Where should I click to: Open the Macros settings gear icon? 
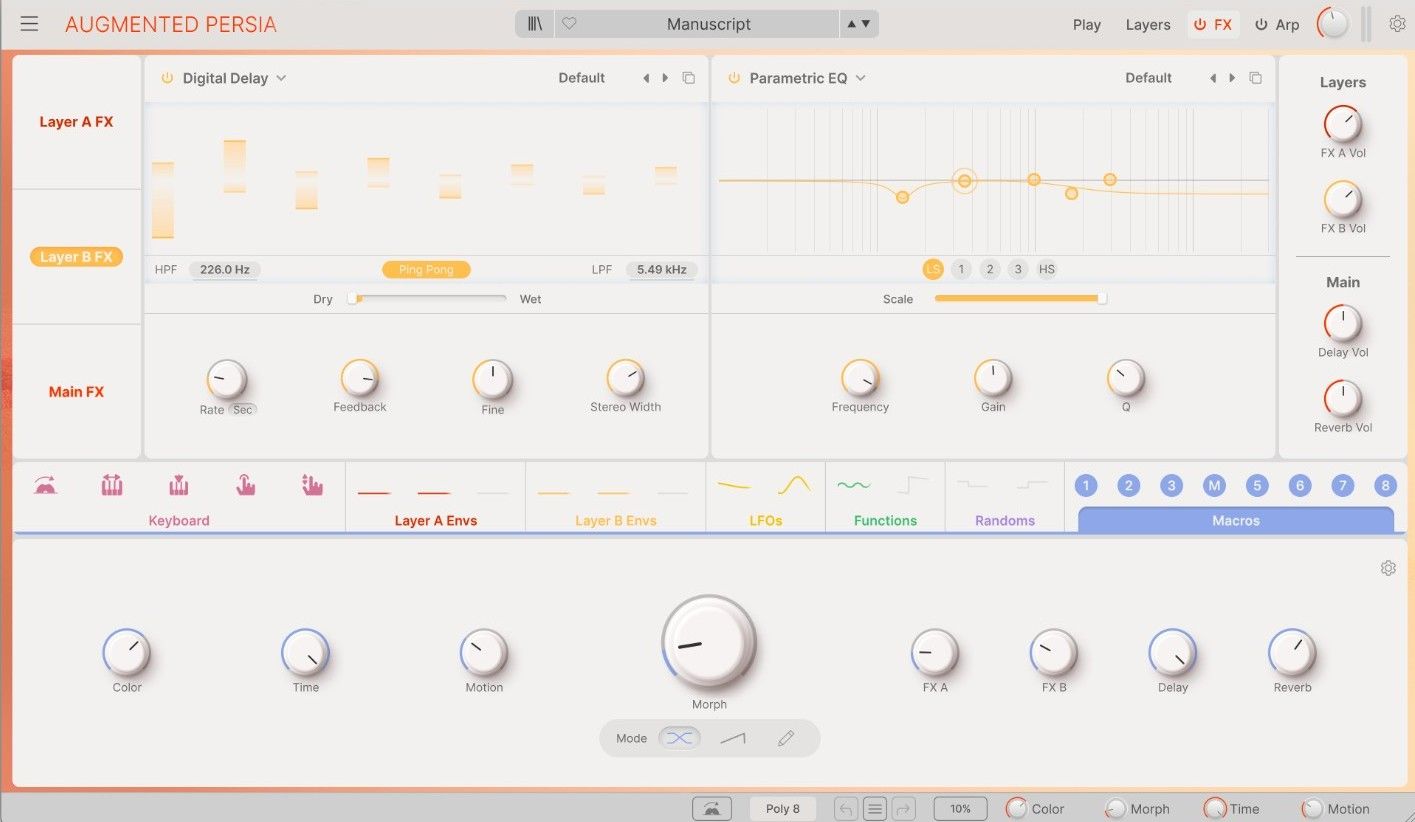pos(1388,567)
